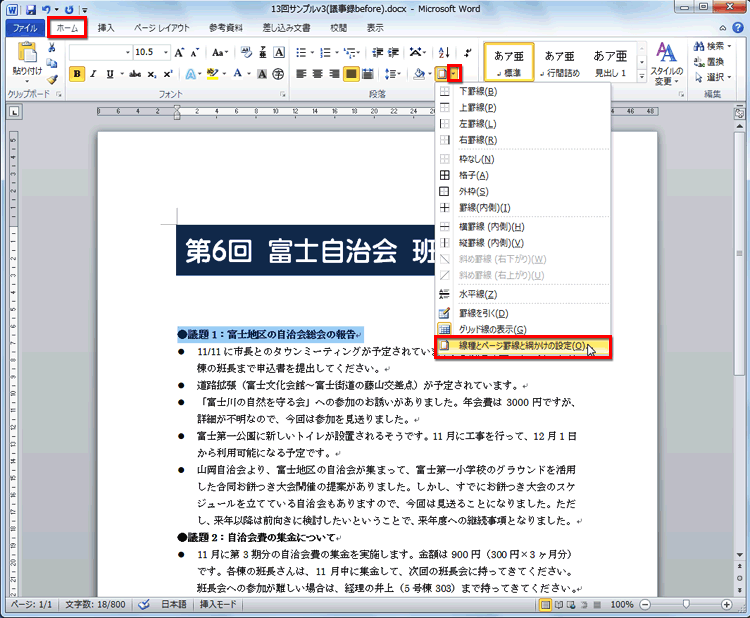The height and width of the screenshot is (618, 750).
Task: Click the tab selector box left of ruler
Action: point(14,112)
